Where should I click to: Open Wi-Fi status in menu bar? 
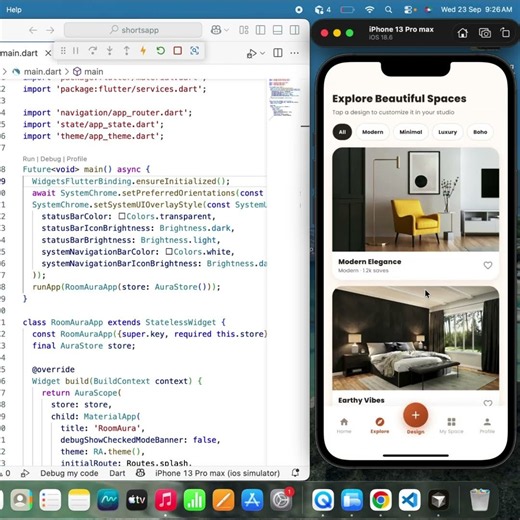point(369,10)
